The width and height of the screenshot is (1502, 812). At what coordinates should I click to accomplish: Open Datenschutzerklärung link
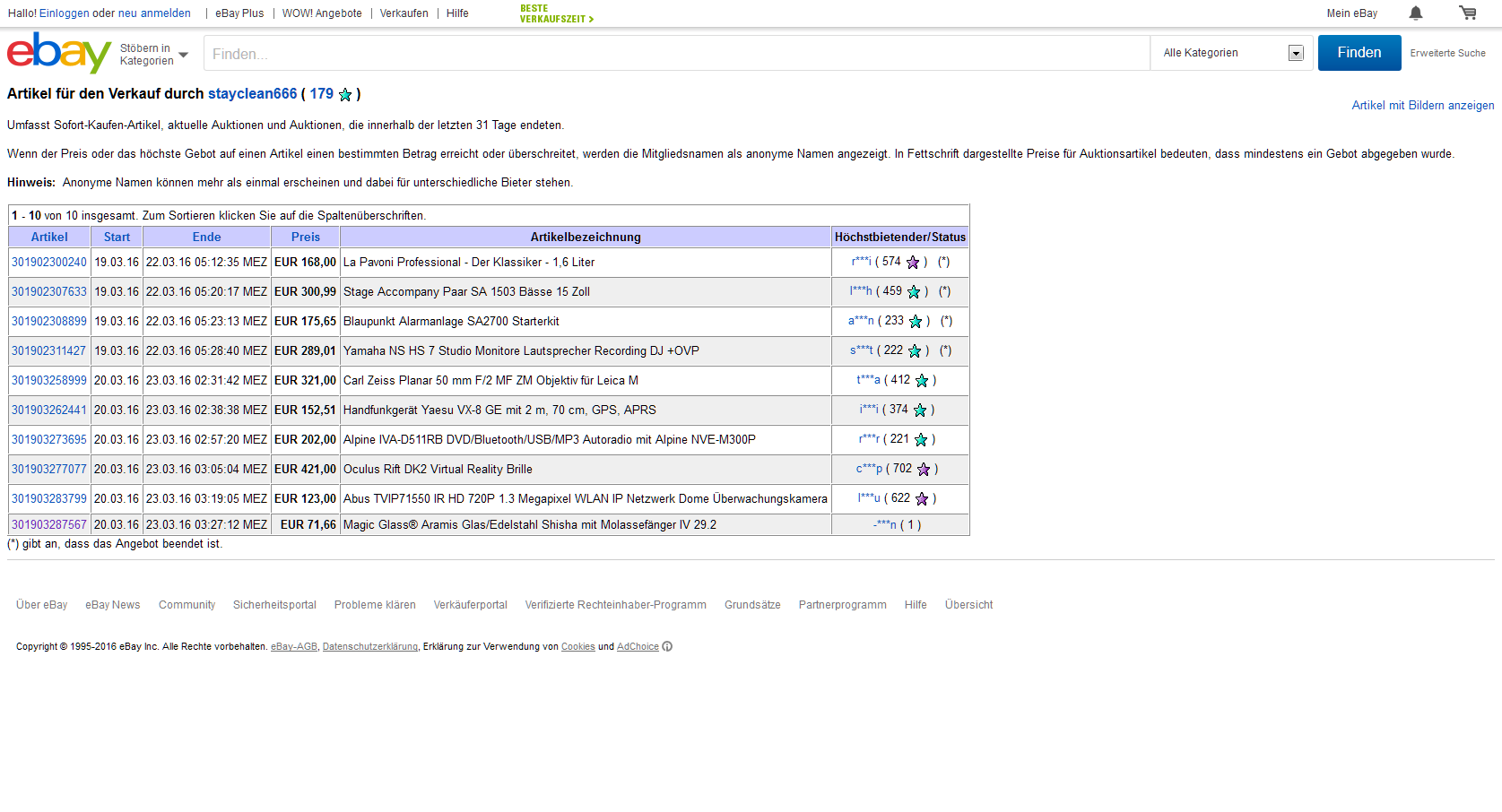370,647
